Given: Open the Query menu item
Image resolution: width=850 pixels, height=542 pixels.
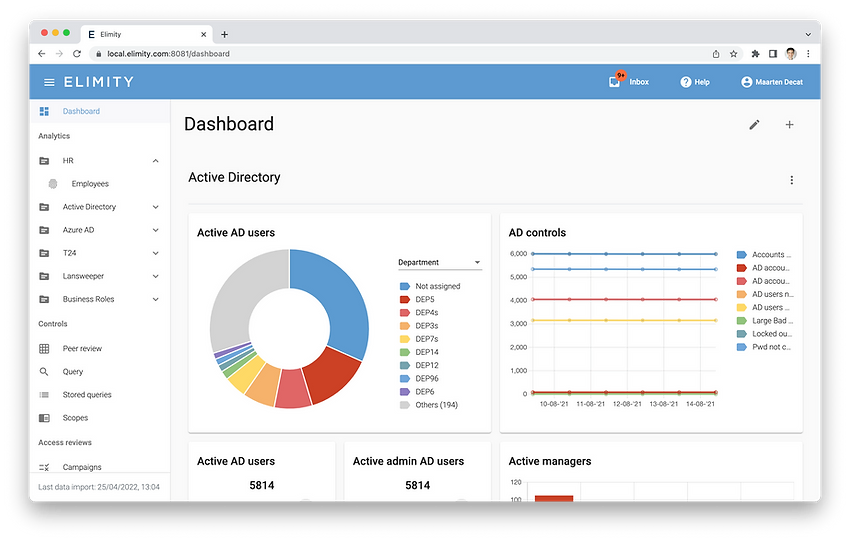Looking at the screenshot, I should coord(100,372).
